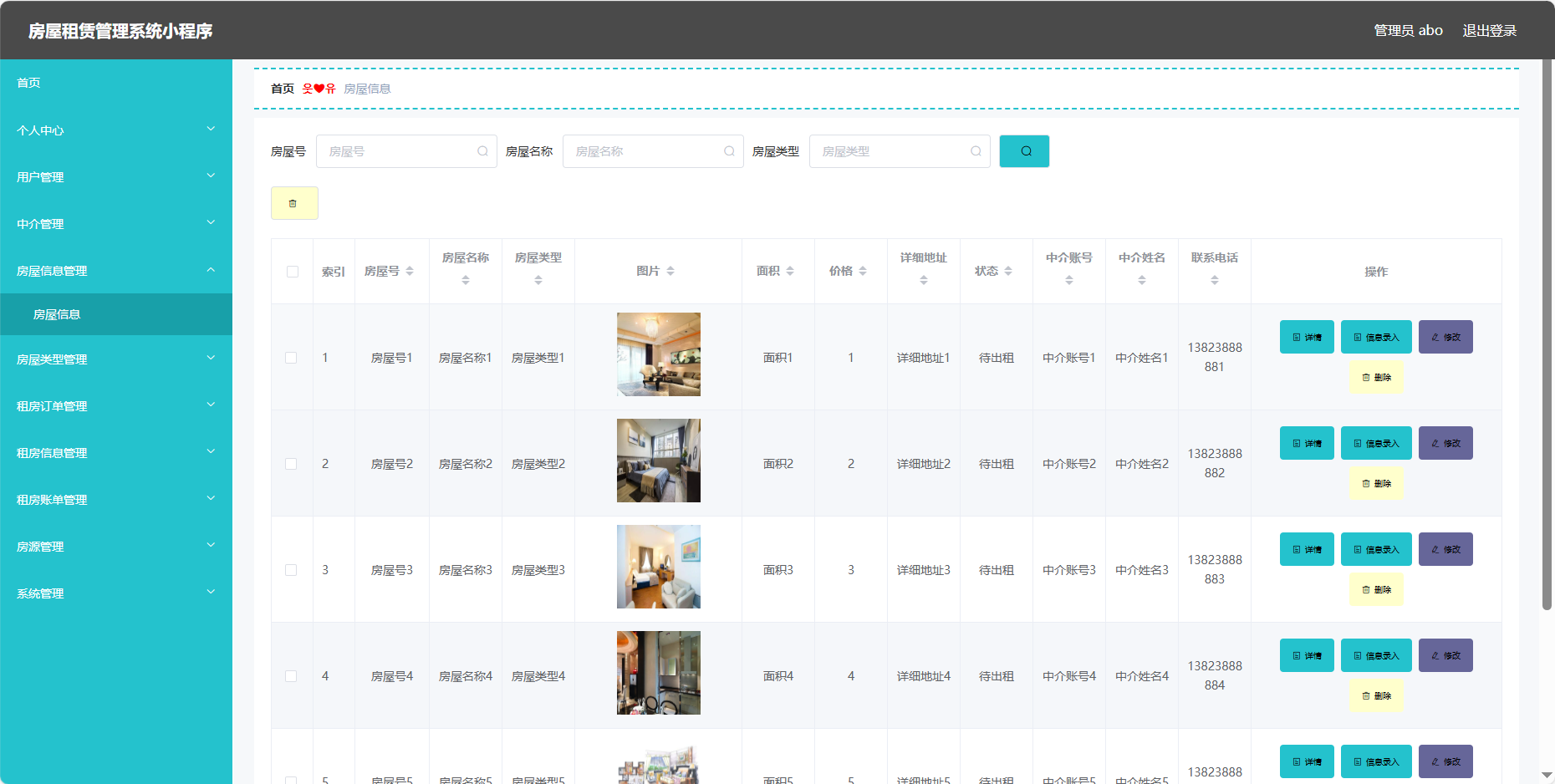Screen dimensions: 1555x784
Task: Click 删除 for 房屋号3 row
Action: (x=1376, y=589)
